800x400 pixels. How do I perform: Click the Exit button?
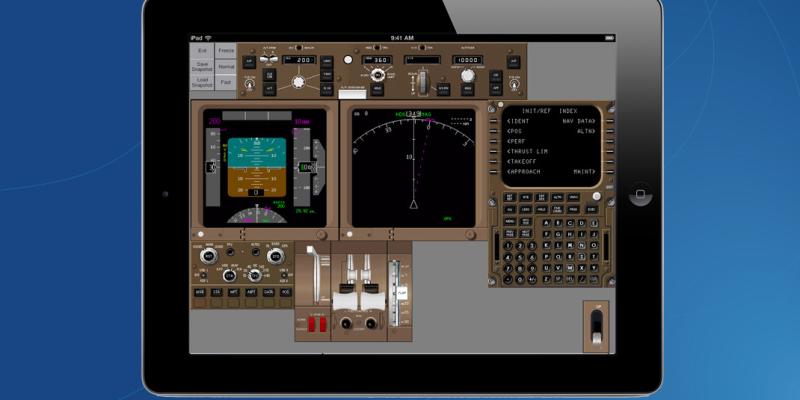[x=202, y=51]
